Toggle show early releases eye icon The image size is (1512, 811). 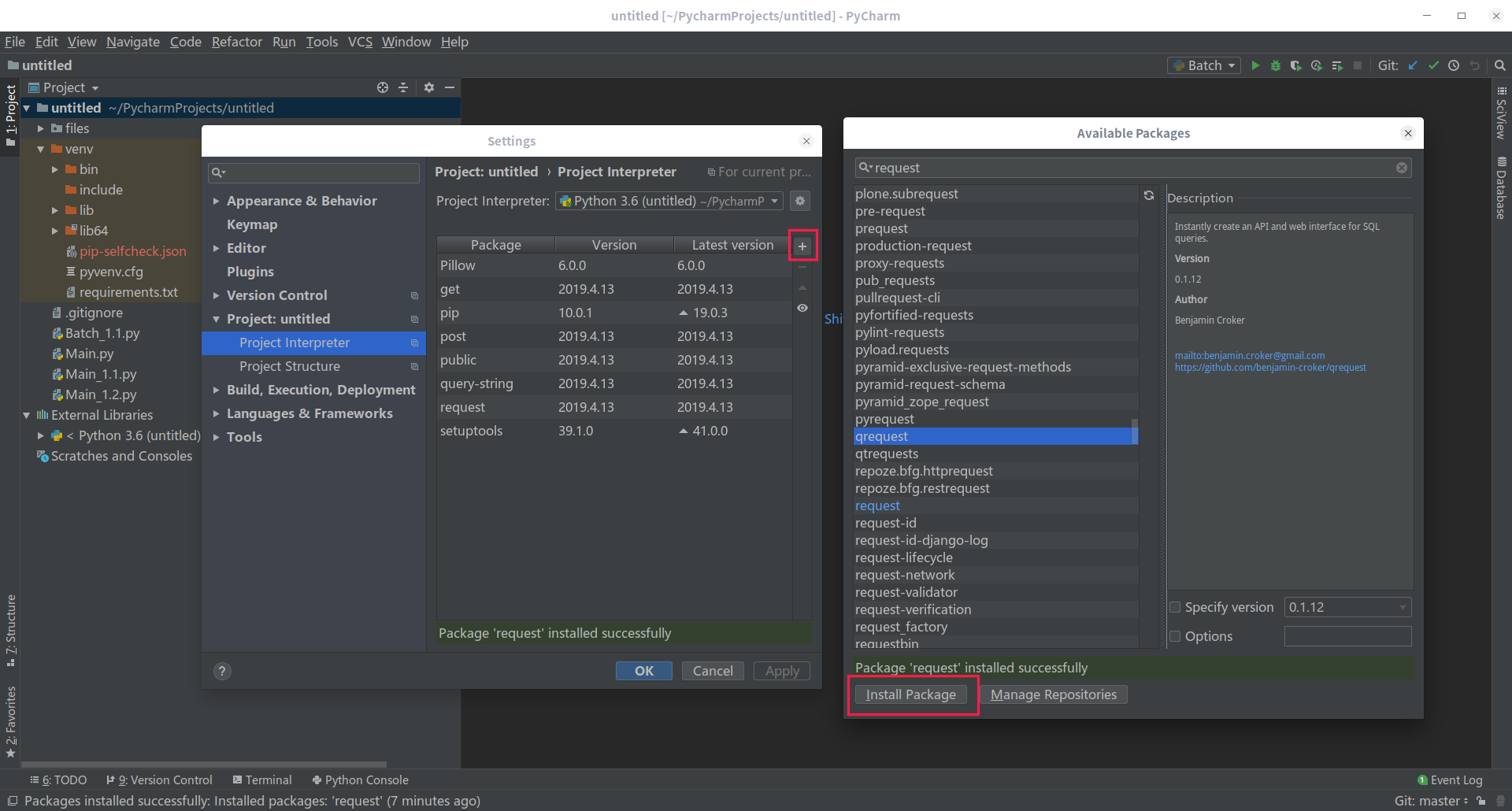(802, 308)
